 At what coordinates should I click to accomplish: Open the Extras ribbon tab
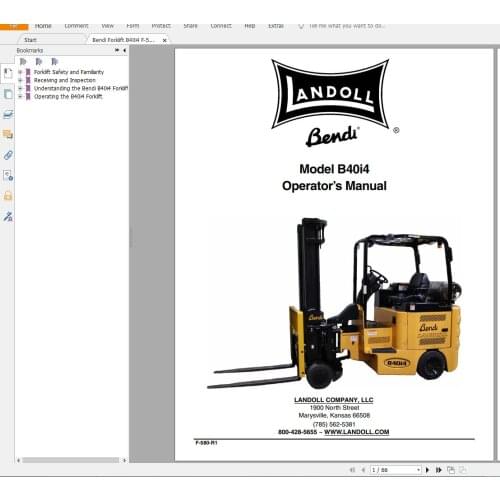[276, 26]
